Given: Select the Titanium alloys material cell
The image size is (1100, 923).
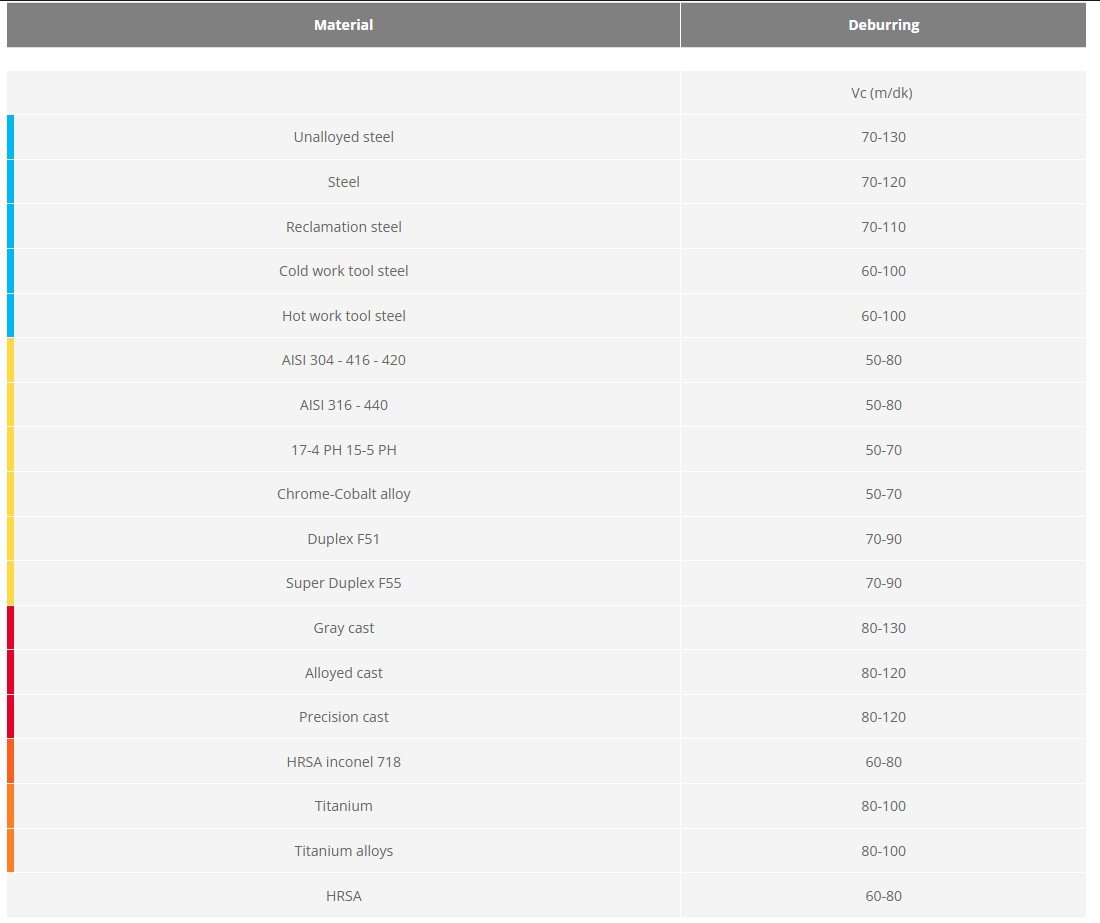Looking at the screenshot, I should click(x=343, y=851).
